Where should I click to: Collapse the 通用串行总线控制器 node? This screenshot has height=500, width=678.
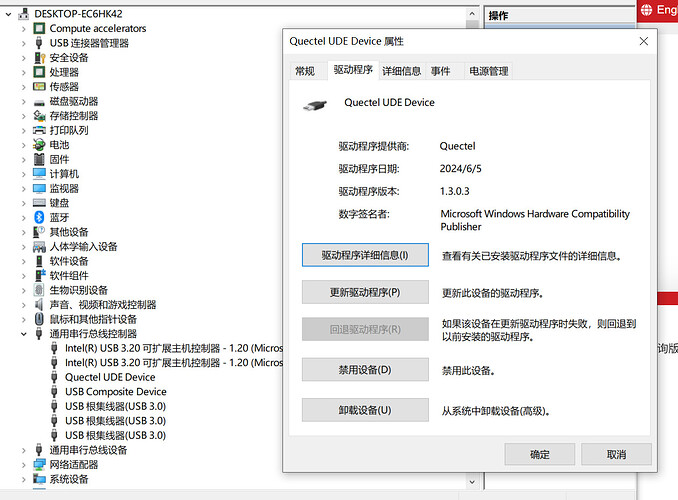[24, 334]
